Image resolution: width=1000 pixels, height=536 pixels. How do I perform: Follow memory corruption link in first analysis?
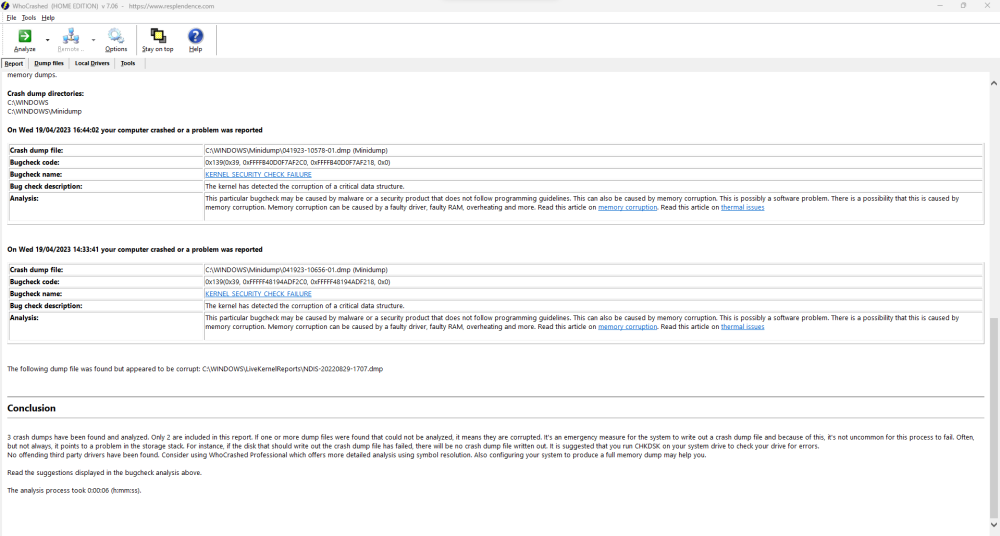click(x=627, y=207)
